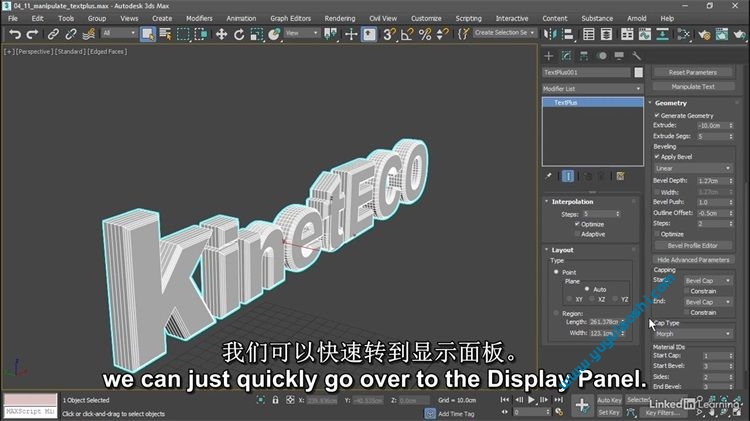Open Select by Name tool

click(165, 34)
